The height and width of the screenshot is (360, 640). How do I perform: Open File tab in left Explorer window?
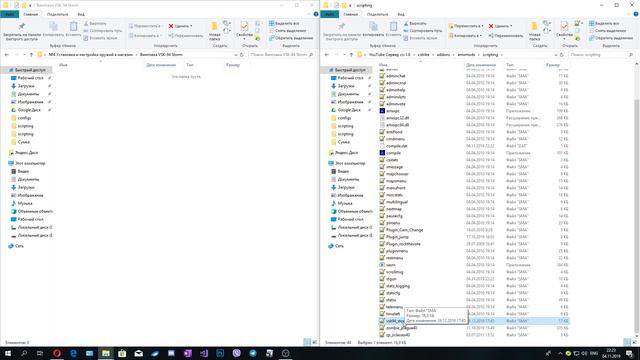pyautogui.click(x=9, y=14)
